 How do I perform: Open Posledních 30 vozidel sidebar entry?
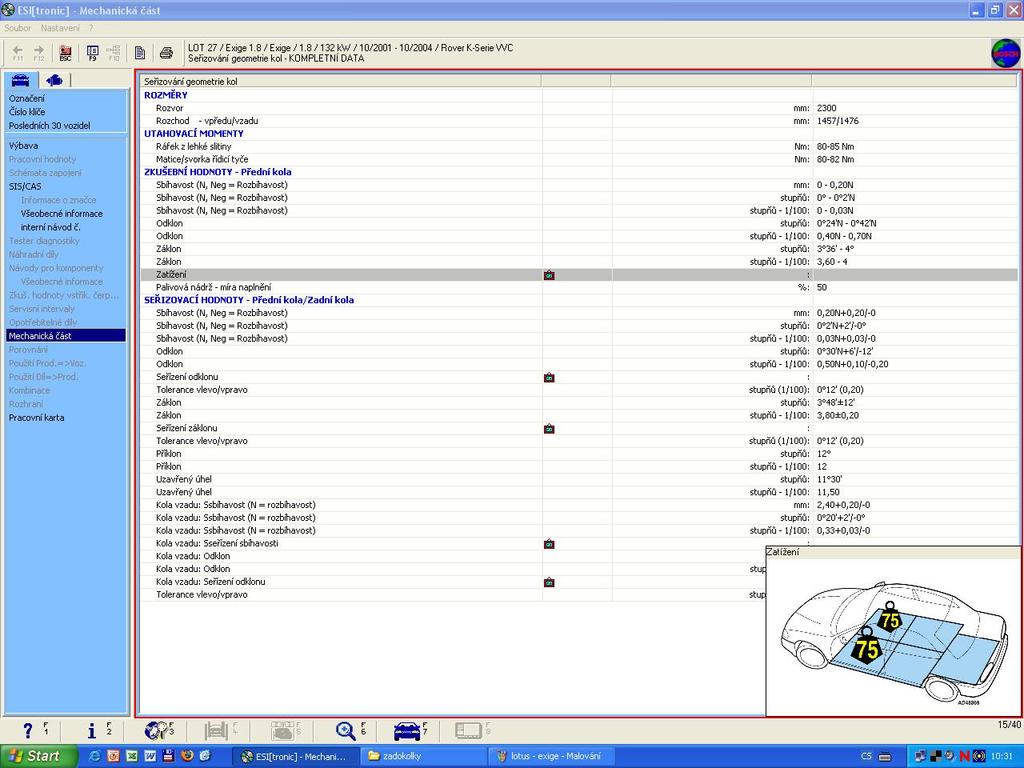(49, 125)
